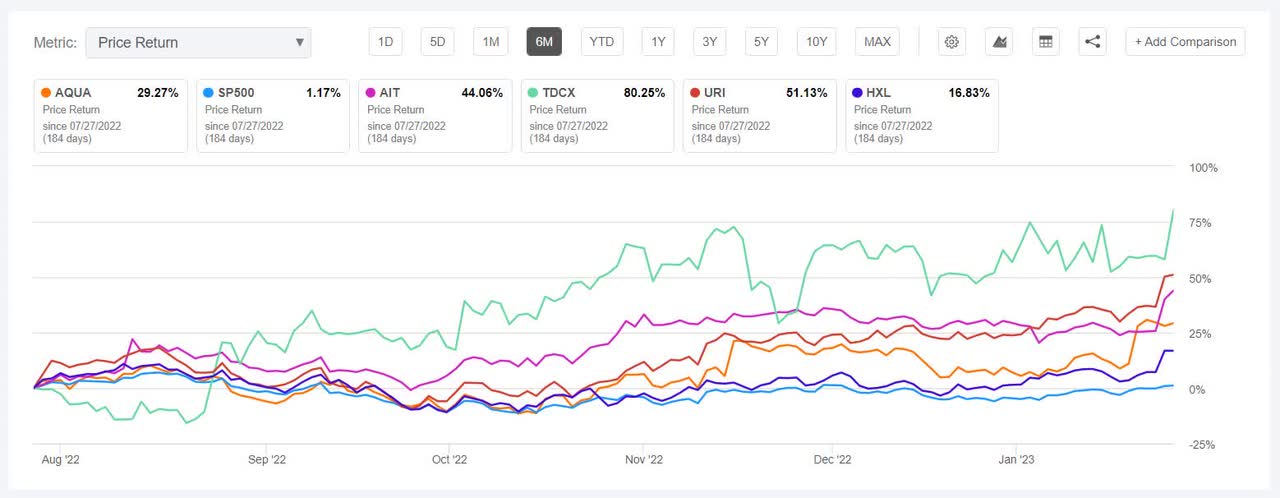Viewport: 1280px width, 498px height.
Task: Click the 16.83% HXL return value
Action: pos(969,93)
